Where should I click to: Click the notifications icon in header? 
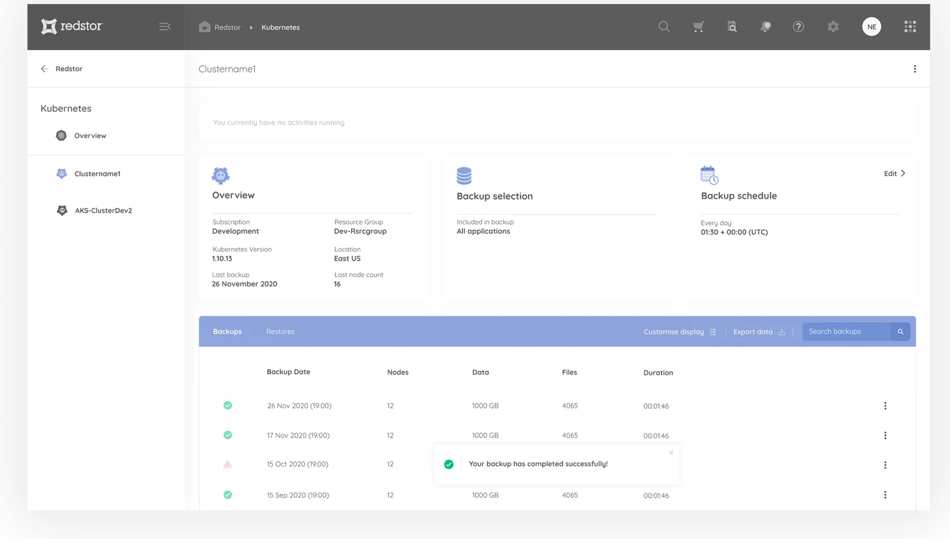pyautogui.click(x=765, y=27)
